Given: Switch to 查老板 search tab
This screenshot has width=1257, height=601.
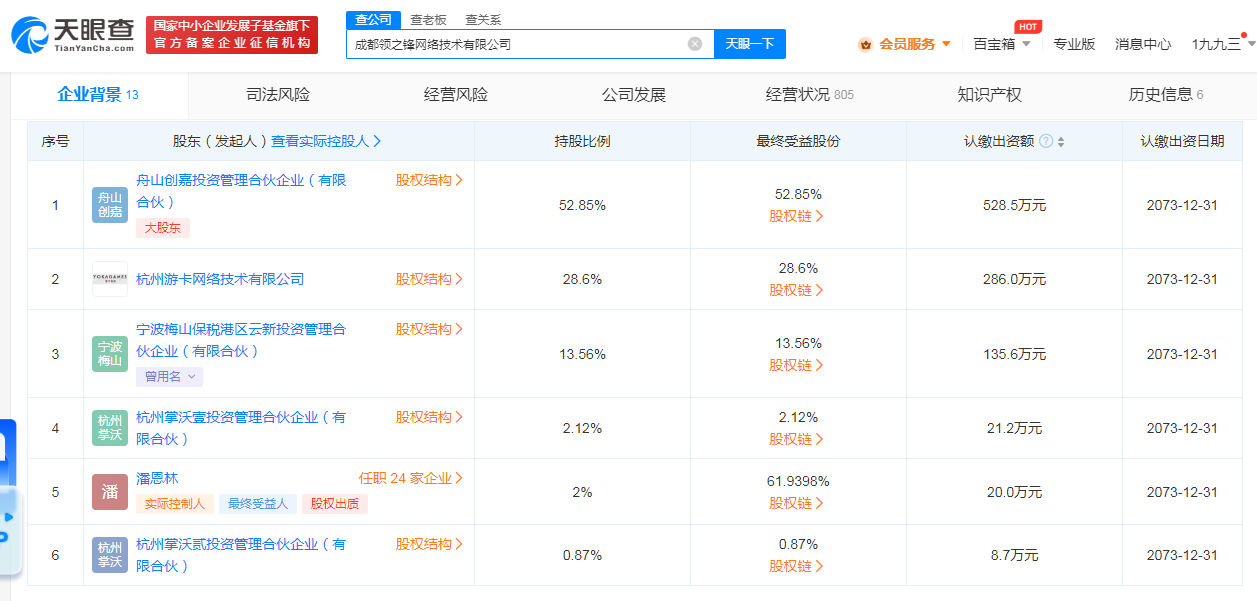Looking at the screenshot, I should click(x=428, y=20).
